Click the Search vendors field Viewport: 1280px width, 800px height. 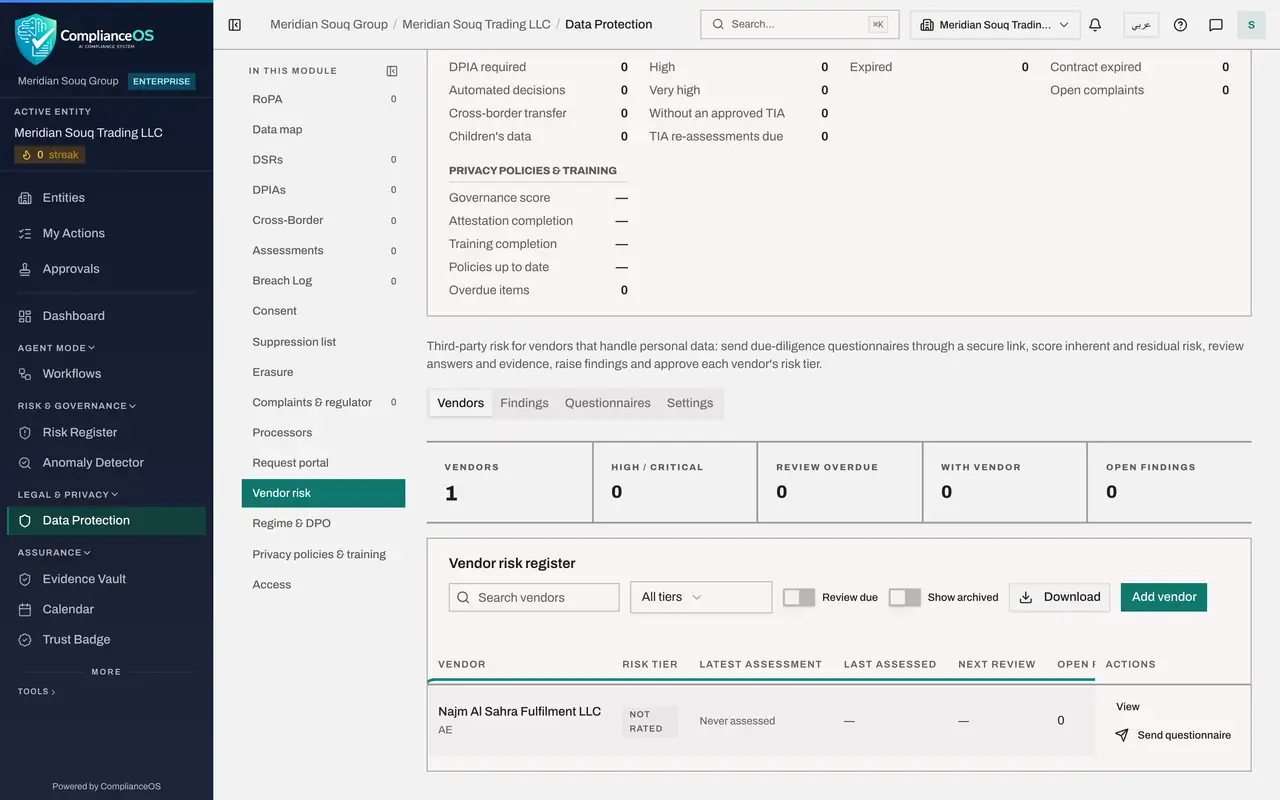[534, 597]
